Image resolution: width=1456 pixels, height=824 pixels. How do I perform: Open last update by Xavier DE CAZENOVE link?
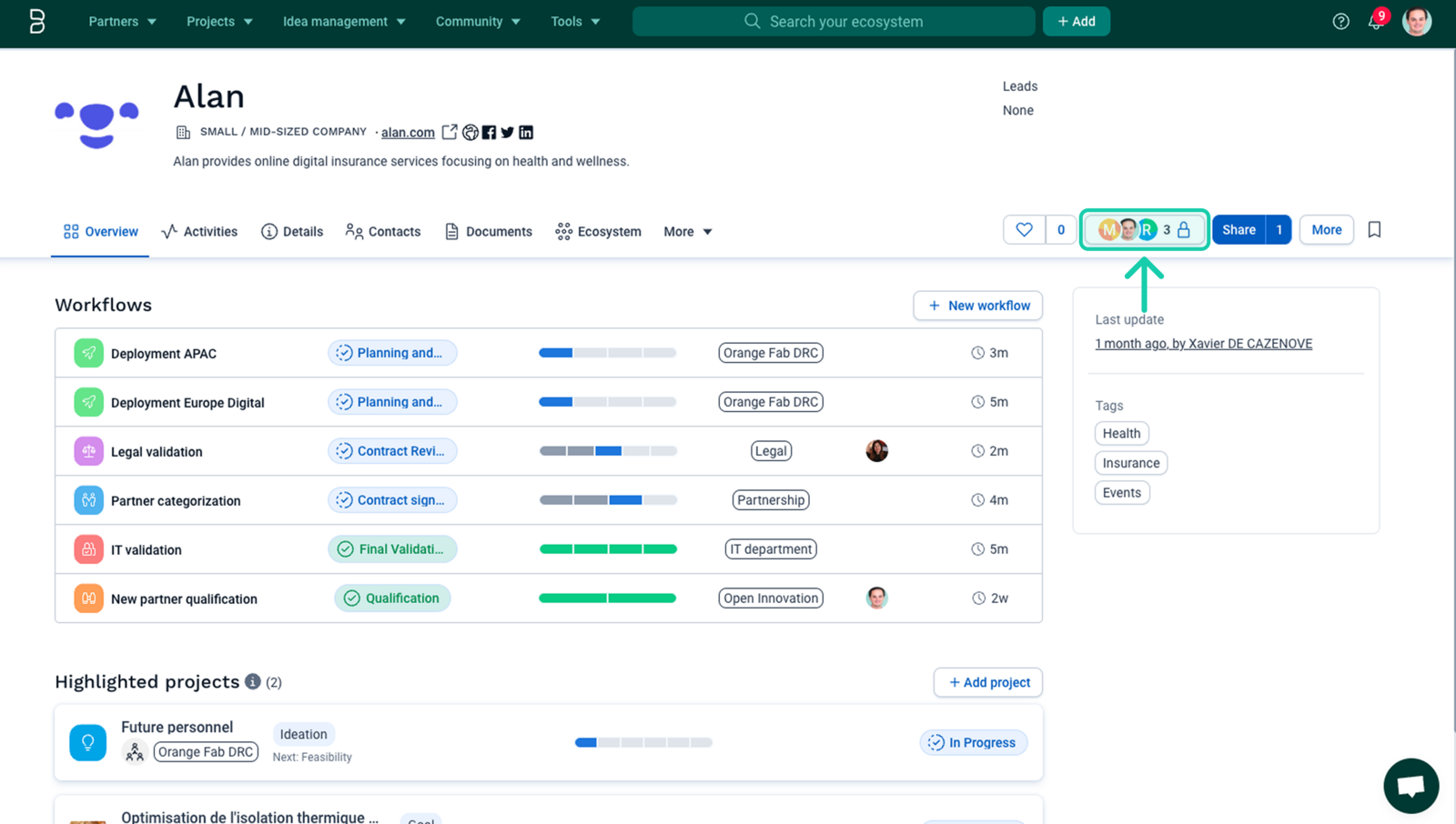pyautogui.click(x=1203, y=344)
